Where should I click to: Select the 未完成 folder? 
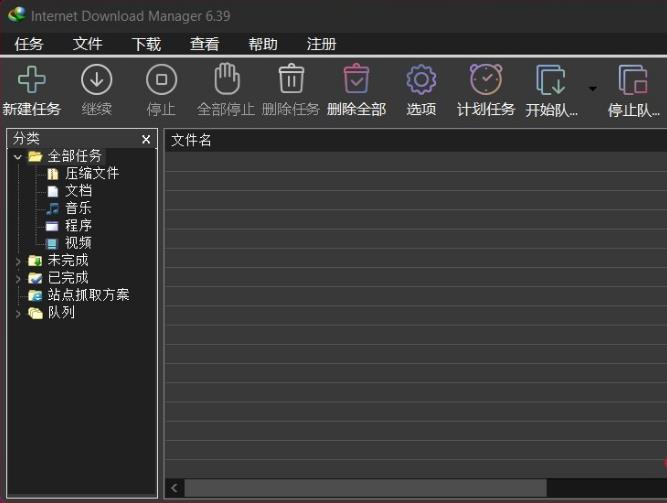point(68,260)
